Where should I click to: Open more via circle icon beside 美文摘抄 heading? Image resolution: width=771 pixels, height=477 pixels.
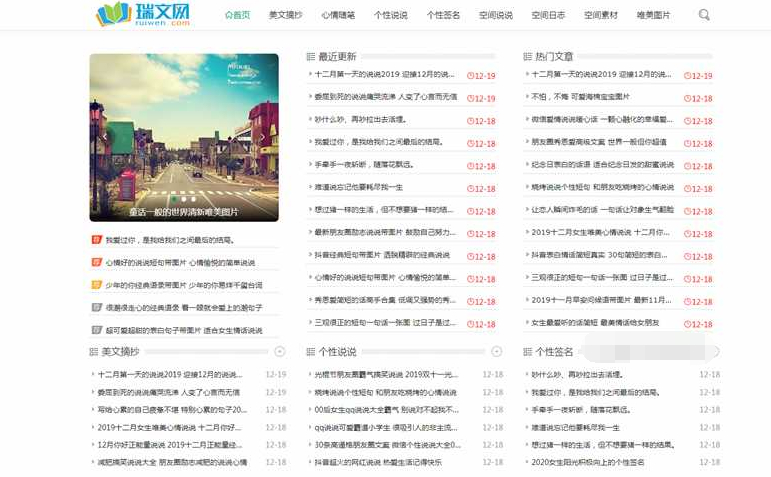(280, 351)
